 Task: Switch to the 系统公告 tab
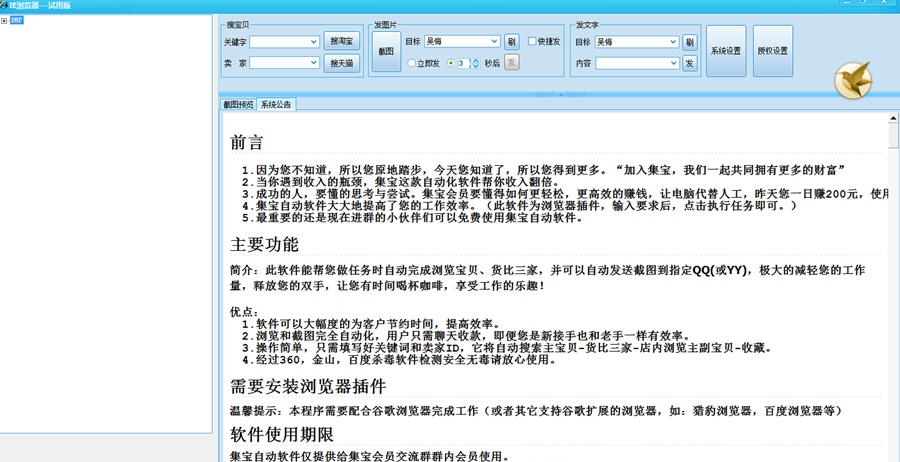click(276, 104)
